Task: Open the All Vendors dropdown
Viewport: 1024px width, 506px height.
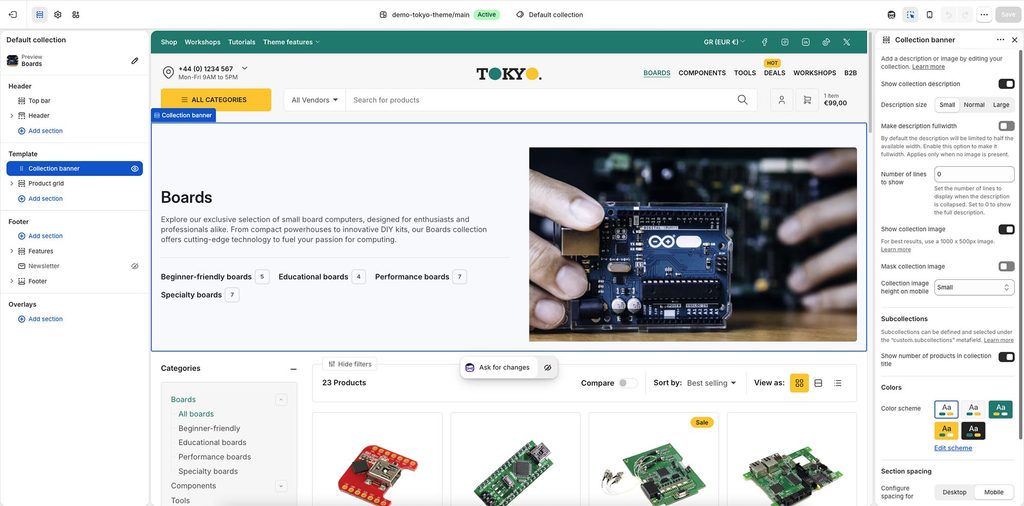Action: click(x=315, y=100)
